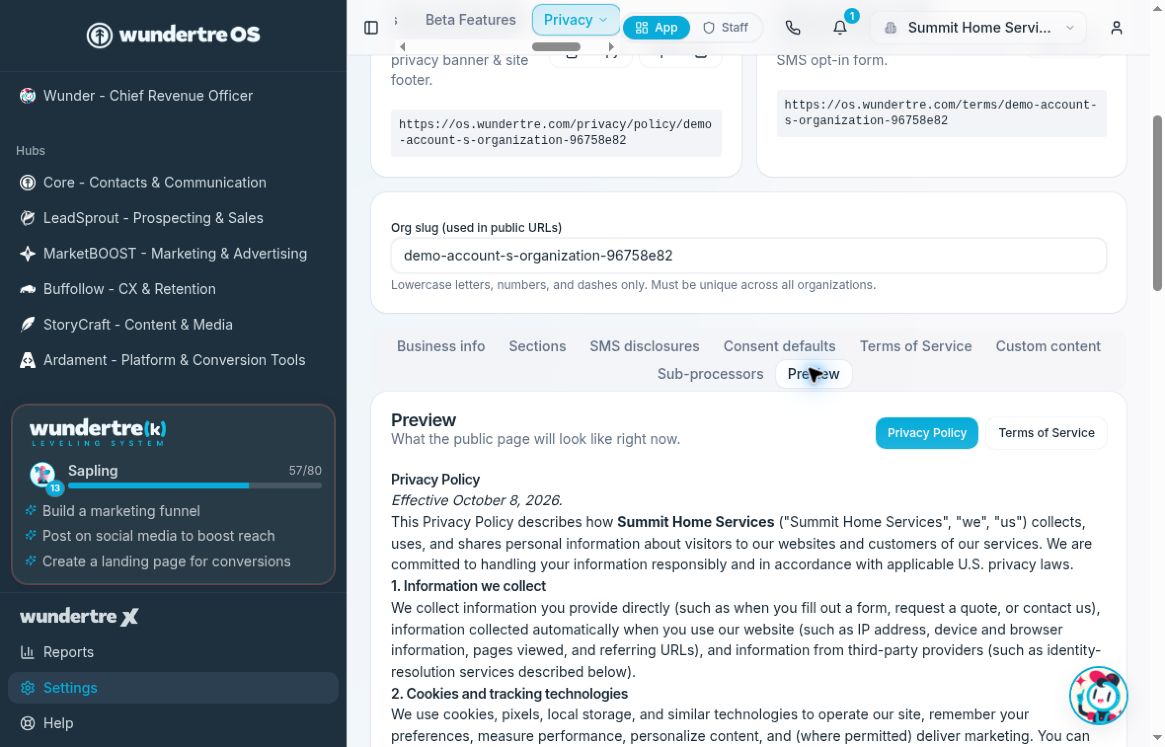Open the Custom content tab
Screen dimensions: 1165x747
pyautogui.click(x=1048, y=346)
